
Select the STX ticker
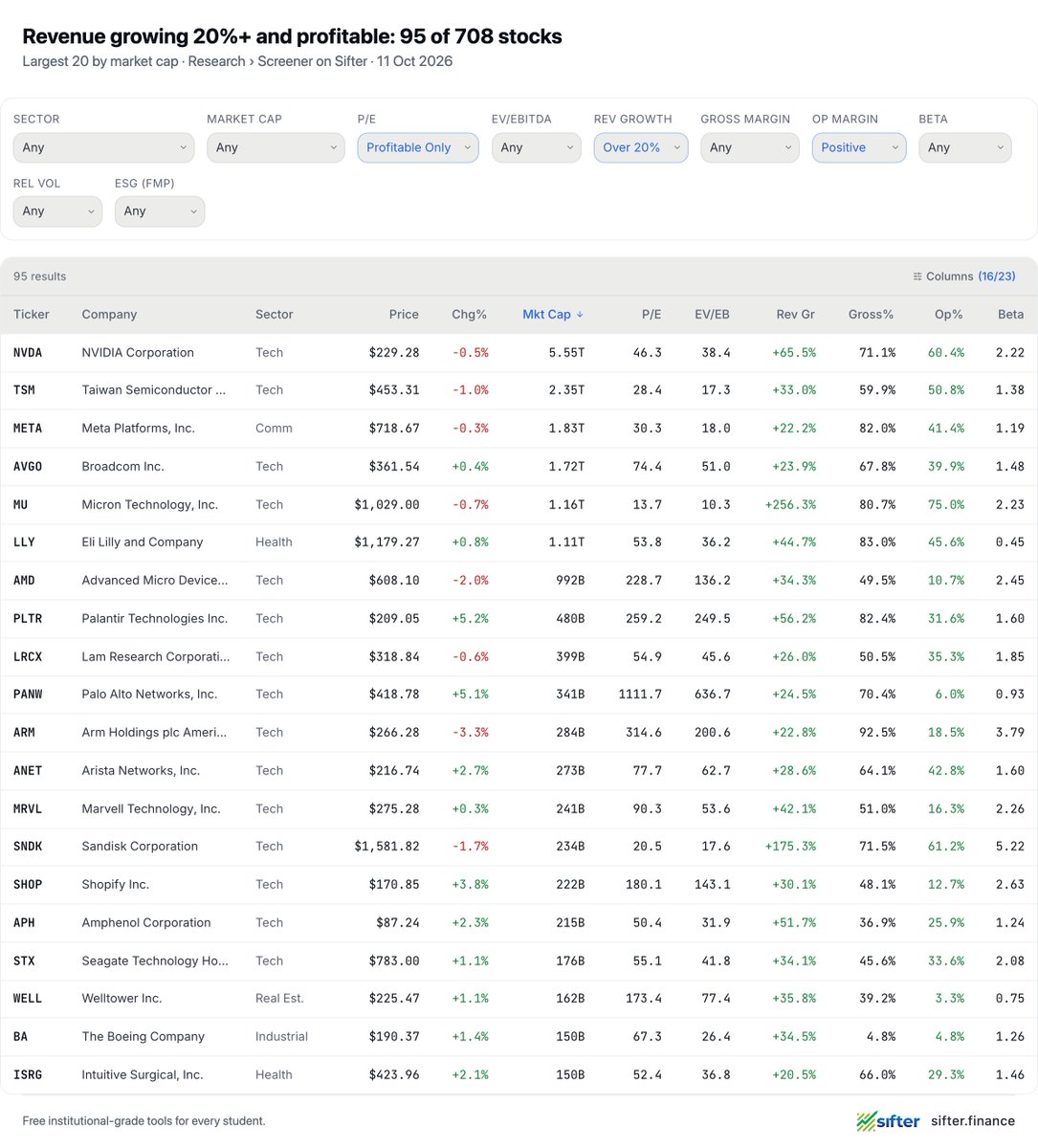coord(24,961)
